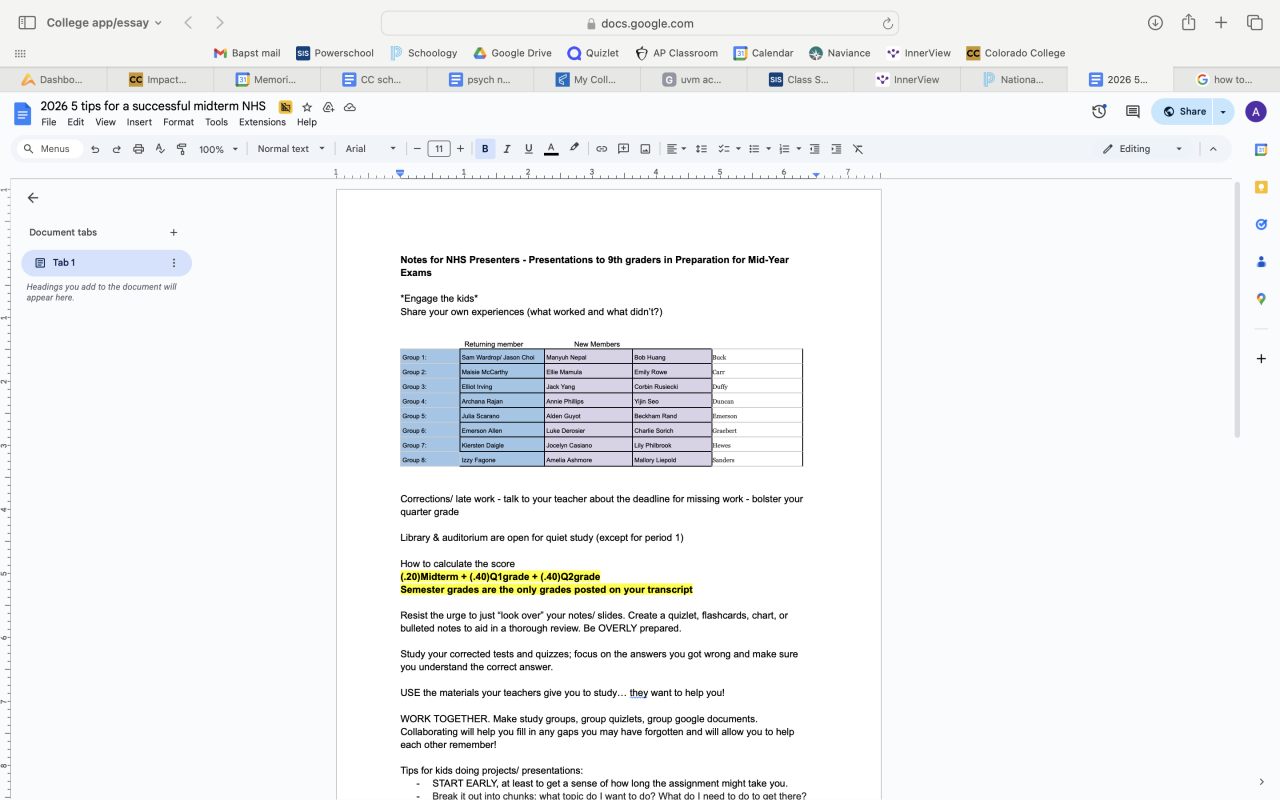Open the Insert menu
This screenshot has height=800, width=1280.
pyautogui.click(x=139, y=122)
